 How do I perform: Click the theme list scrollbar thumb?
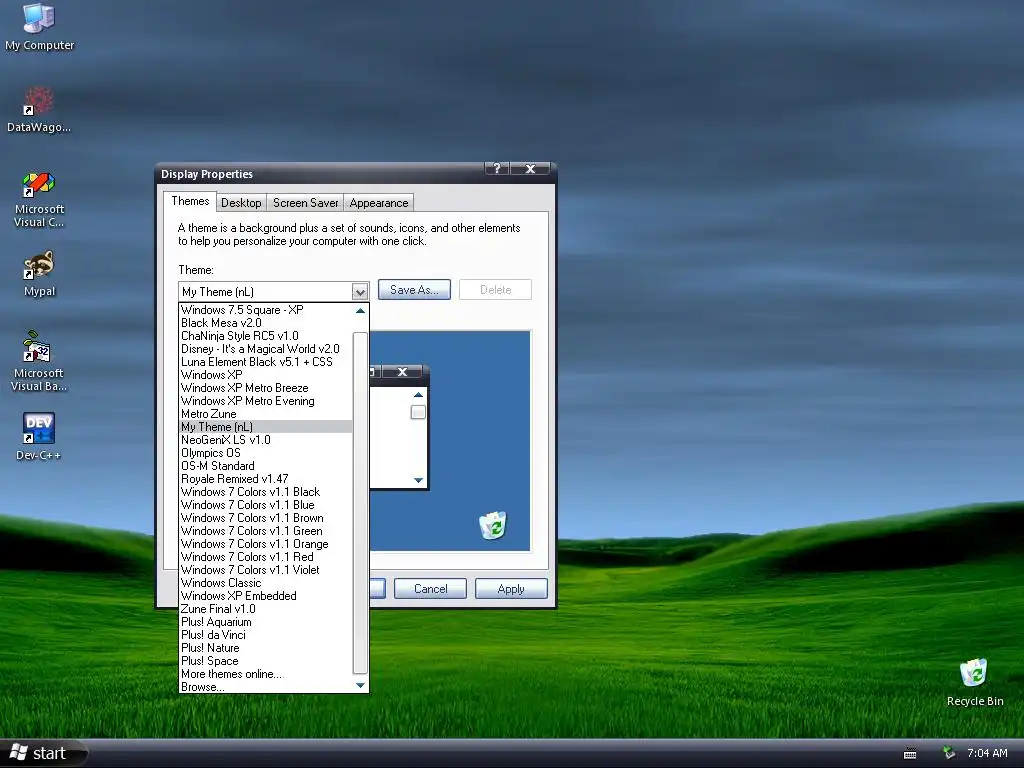(x=360, y=503)
